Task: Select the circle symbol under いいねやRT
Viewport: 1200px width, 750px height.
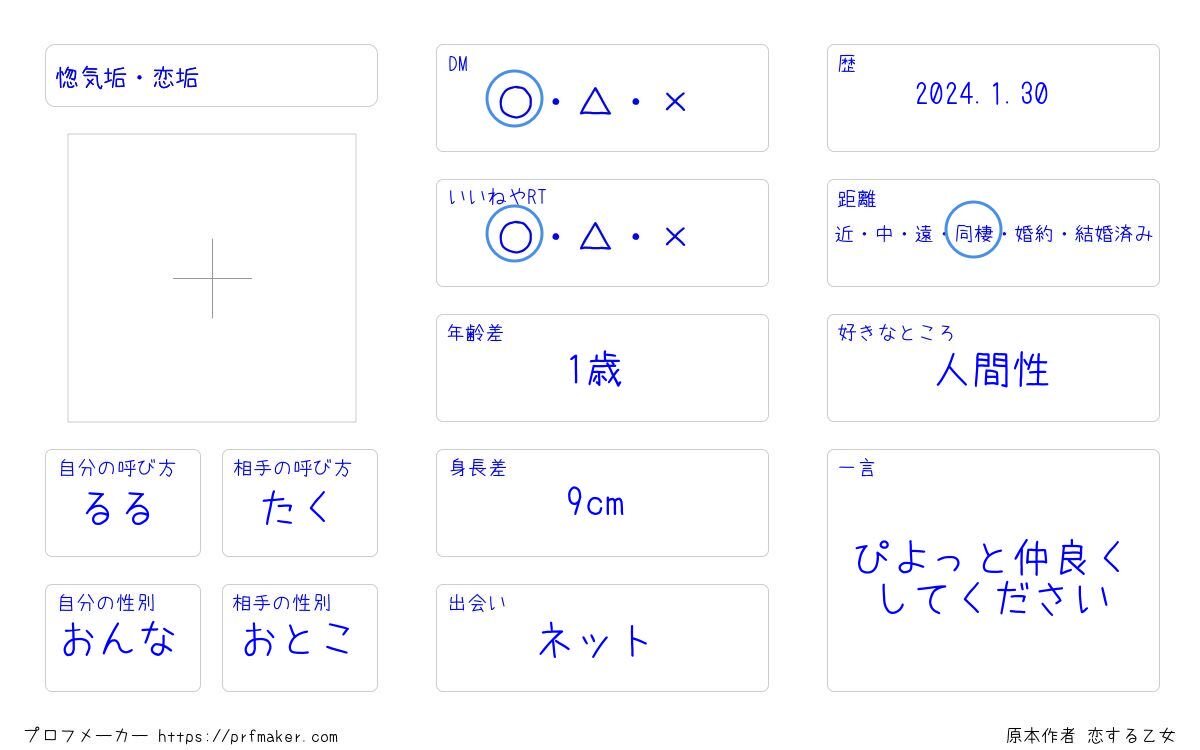Action: 514,236
